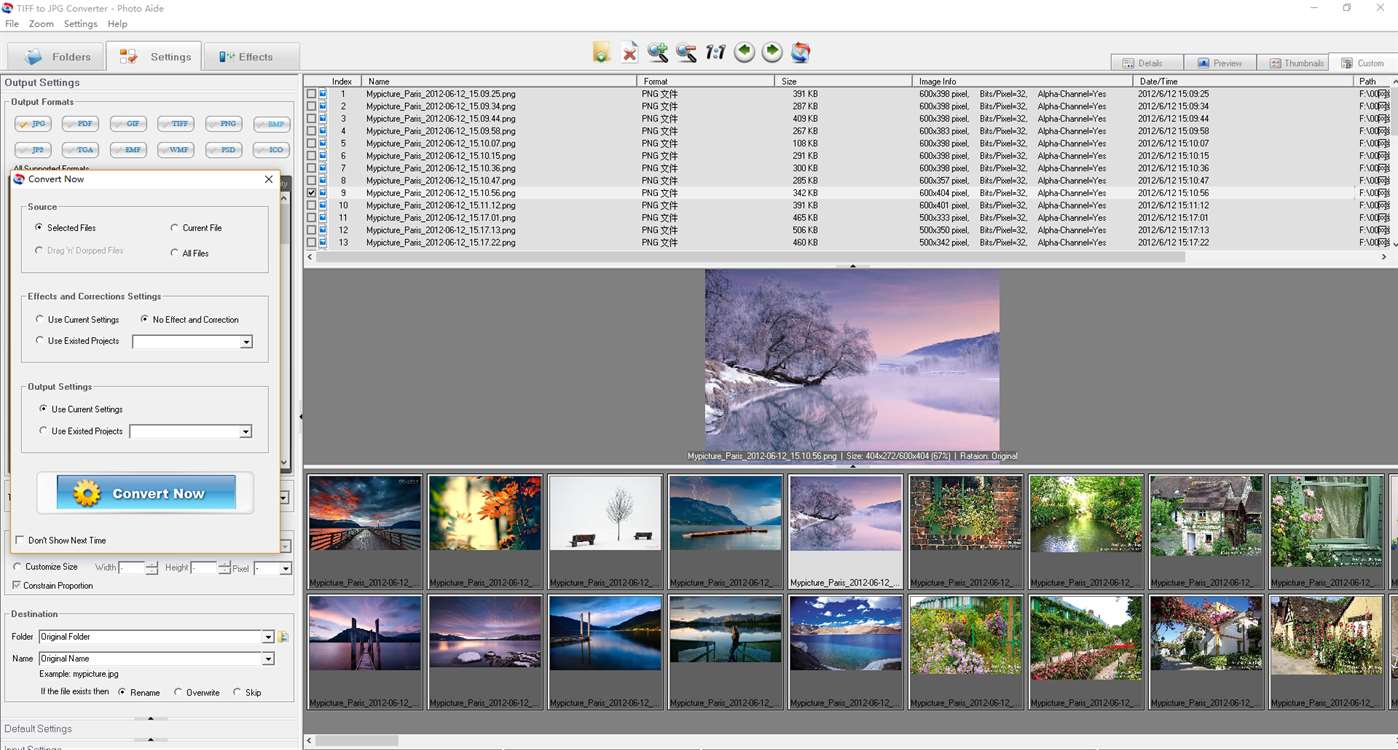The height and width of the screenshot is (750, 1398).
Task: Zoom out with the magnifier minus icon
Action: point(686,52)
